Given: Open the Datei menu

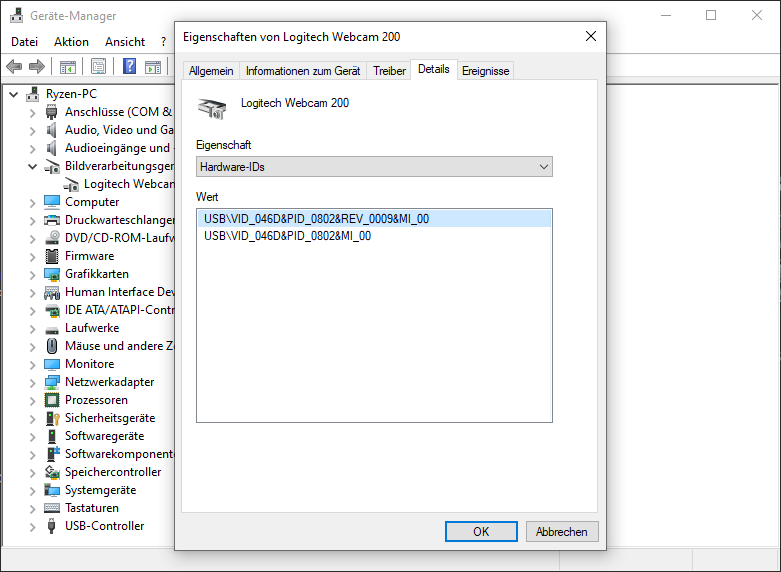Looking at the screenshot, I should pos(24,42).
